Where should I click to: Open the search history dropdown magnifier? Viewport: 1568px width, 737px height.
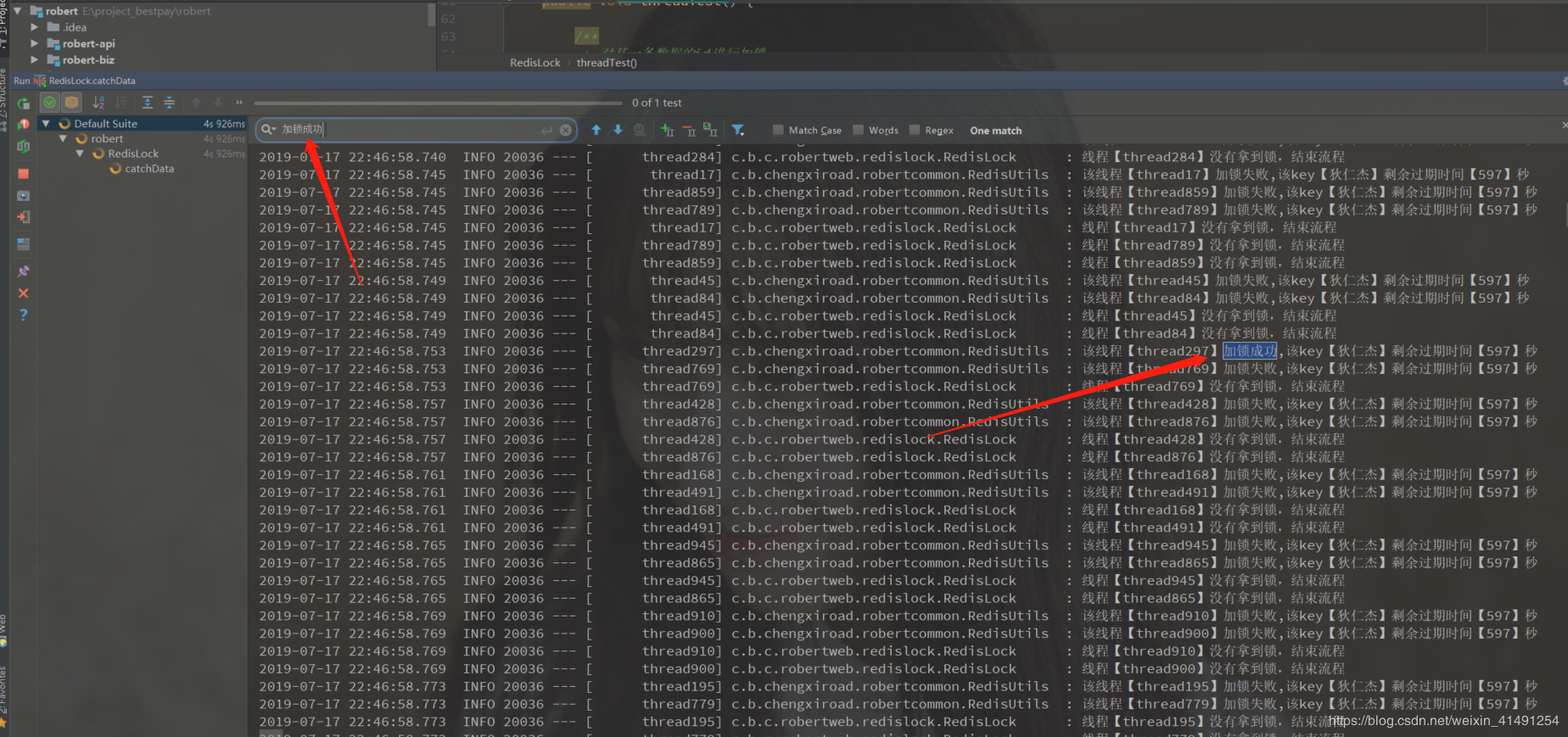point(269,129)
